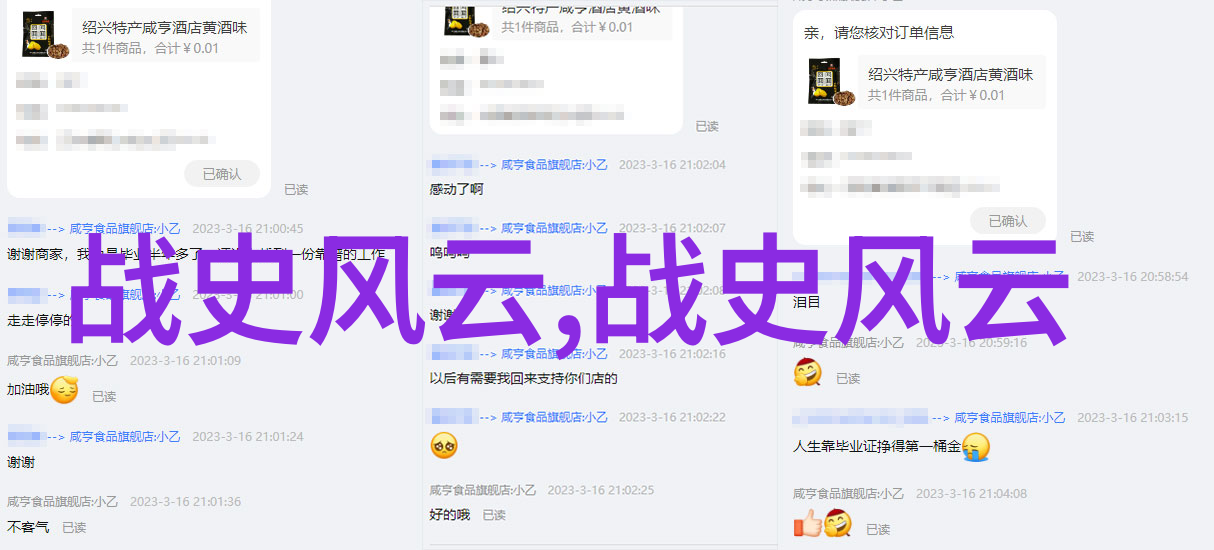This screenshot has height=550, width=1214.
Task: Click 已确认 button in the rightmost order card
Action: pos(1008,221)
